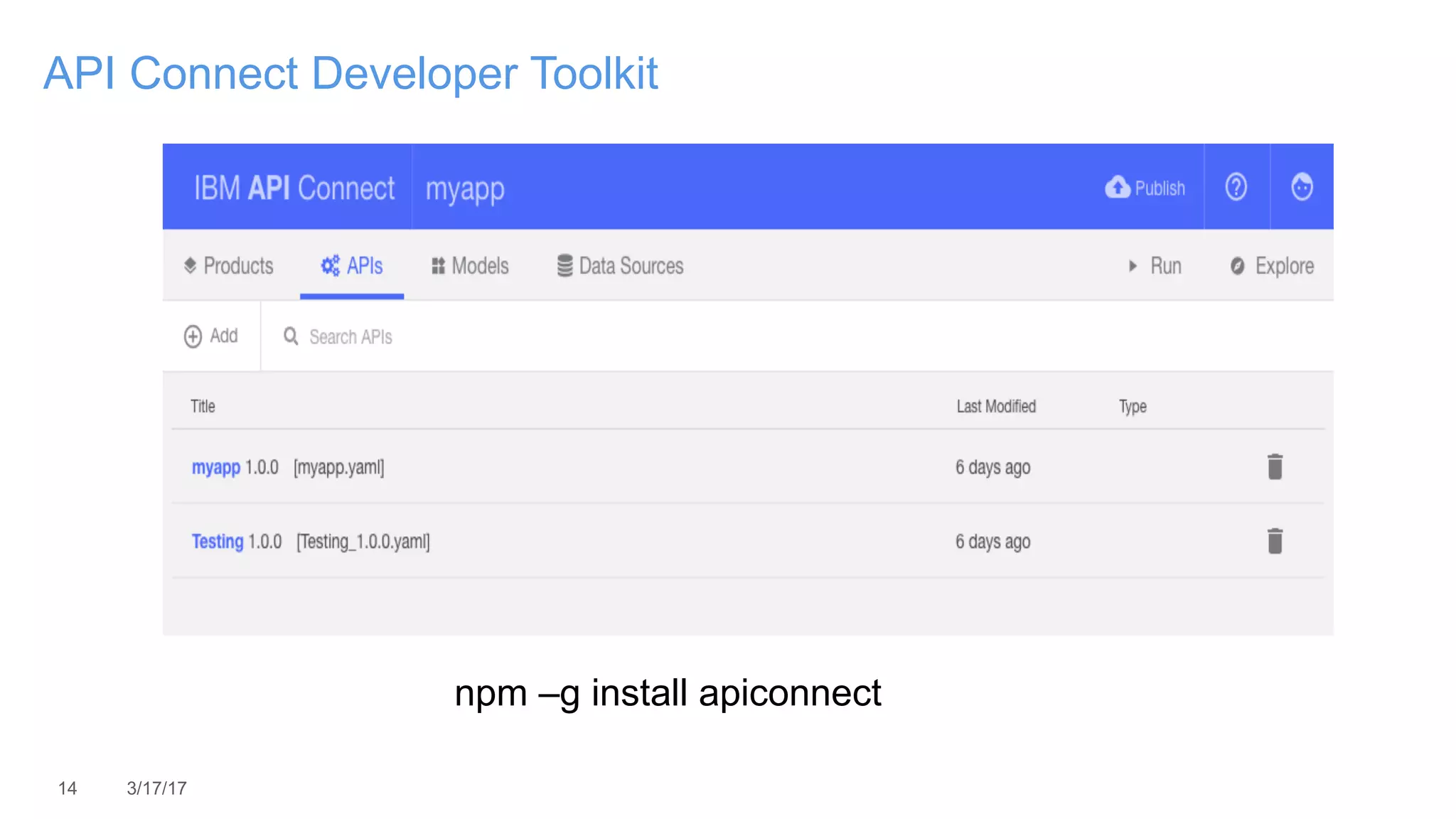Delete Testing API using trash icon

pyautogui.click(x=1275, y=541)
